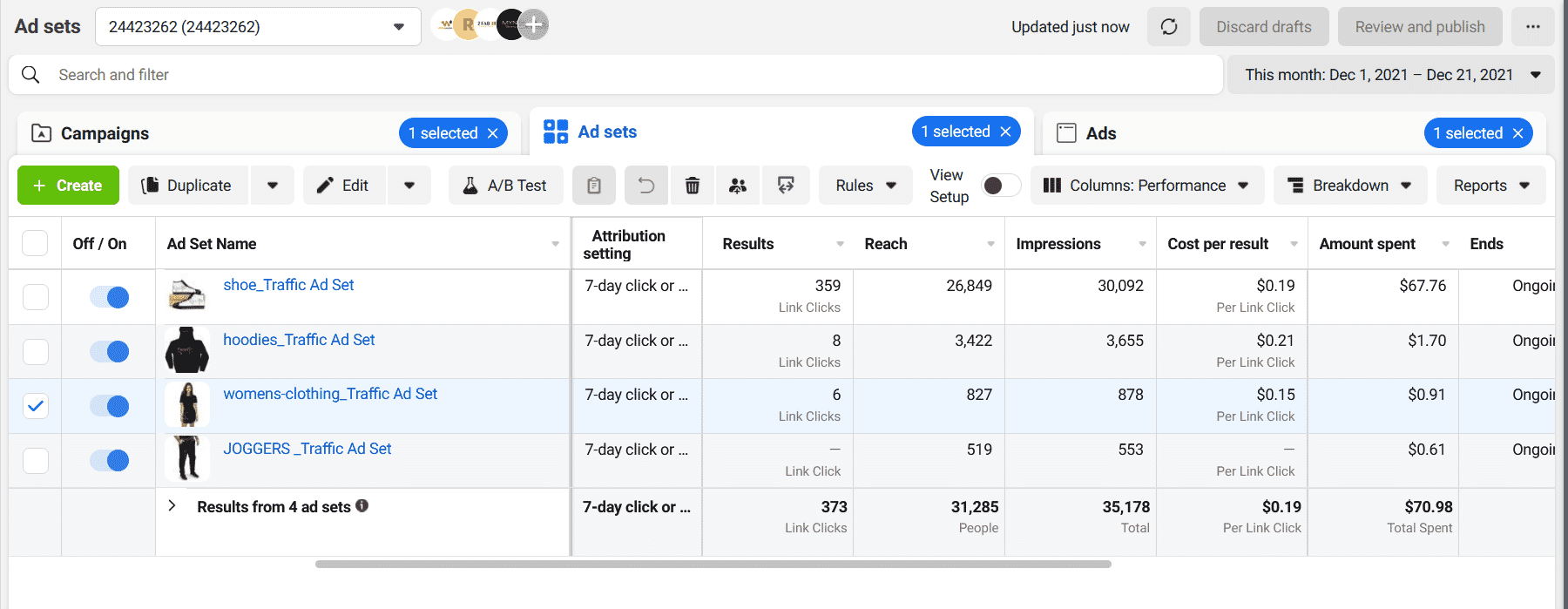
Task: Open the audience people icon
Action: click(738, 186)
